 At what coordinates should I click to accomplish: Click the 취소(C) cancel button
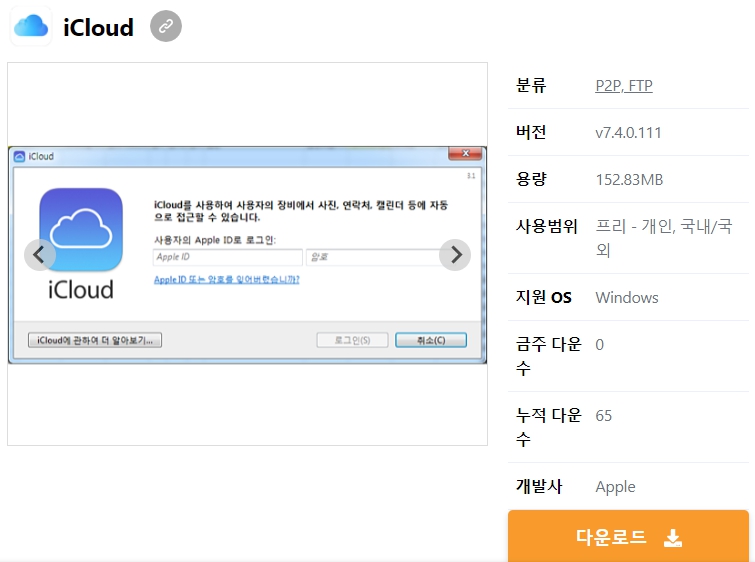click(431, 340)
